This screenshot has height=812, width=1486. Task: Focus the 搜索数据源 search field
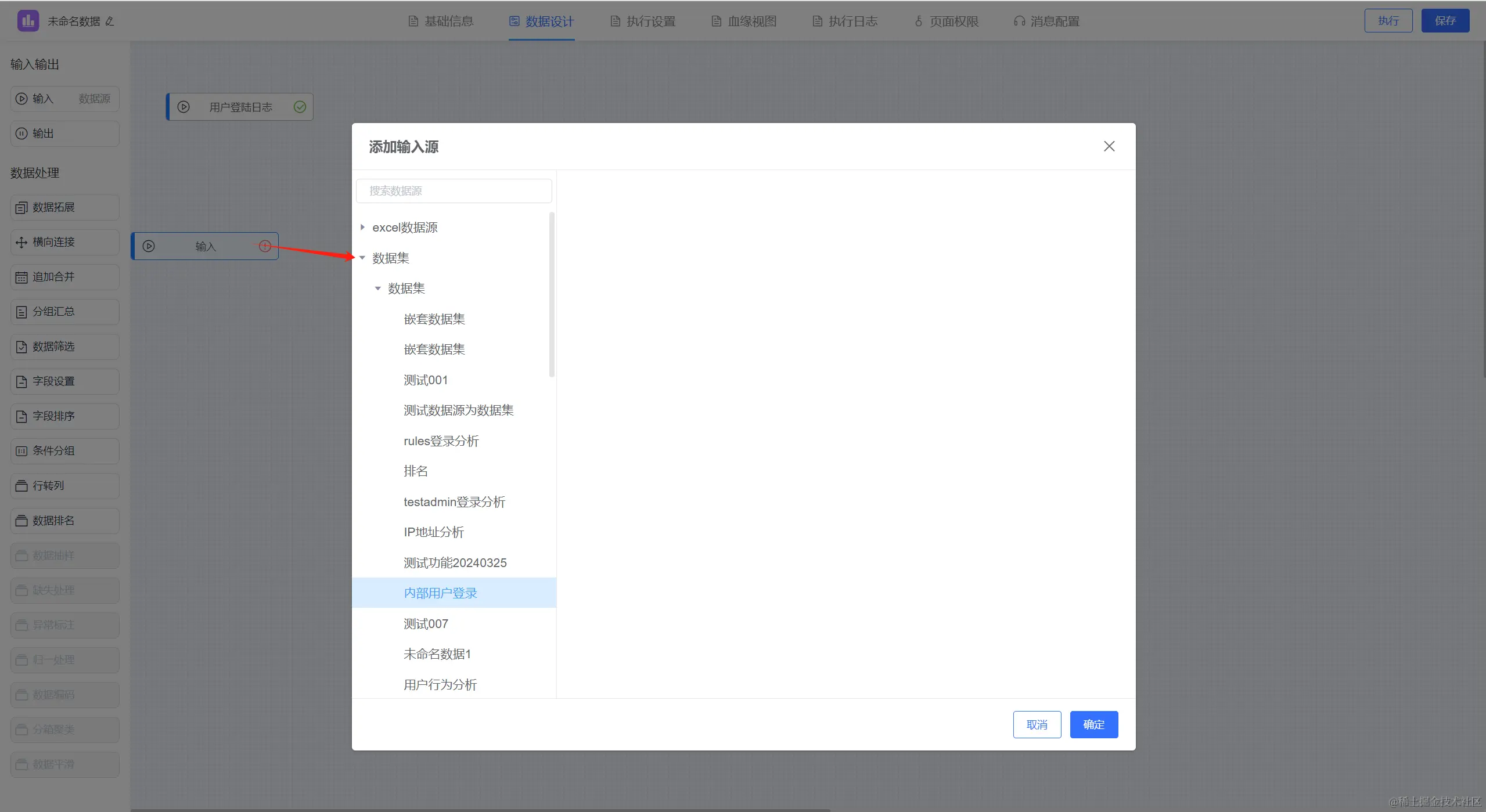coord(454,191)
